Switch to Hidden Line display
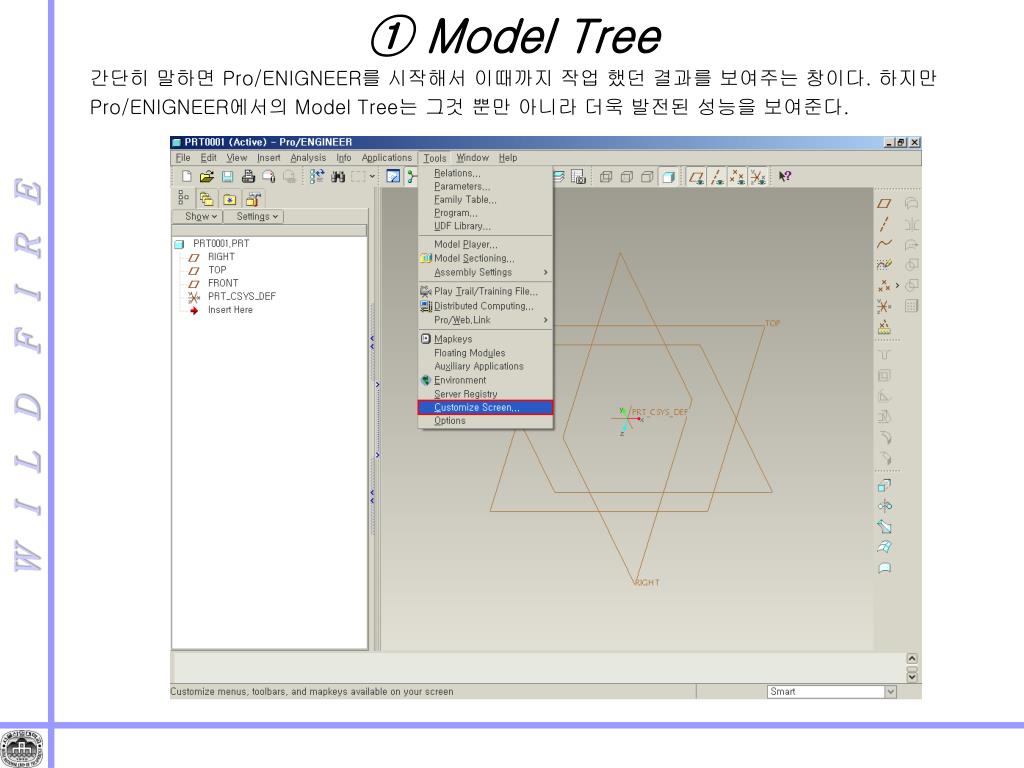Viewport: 1024px width, 768px height. (627, 176)
